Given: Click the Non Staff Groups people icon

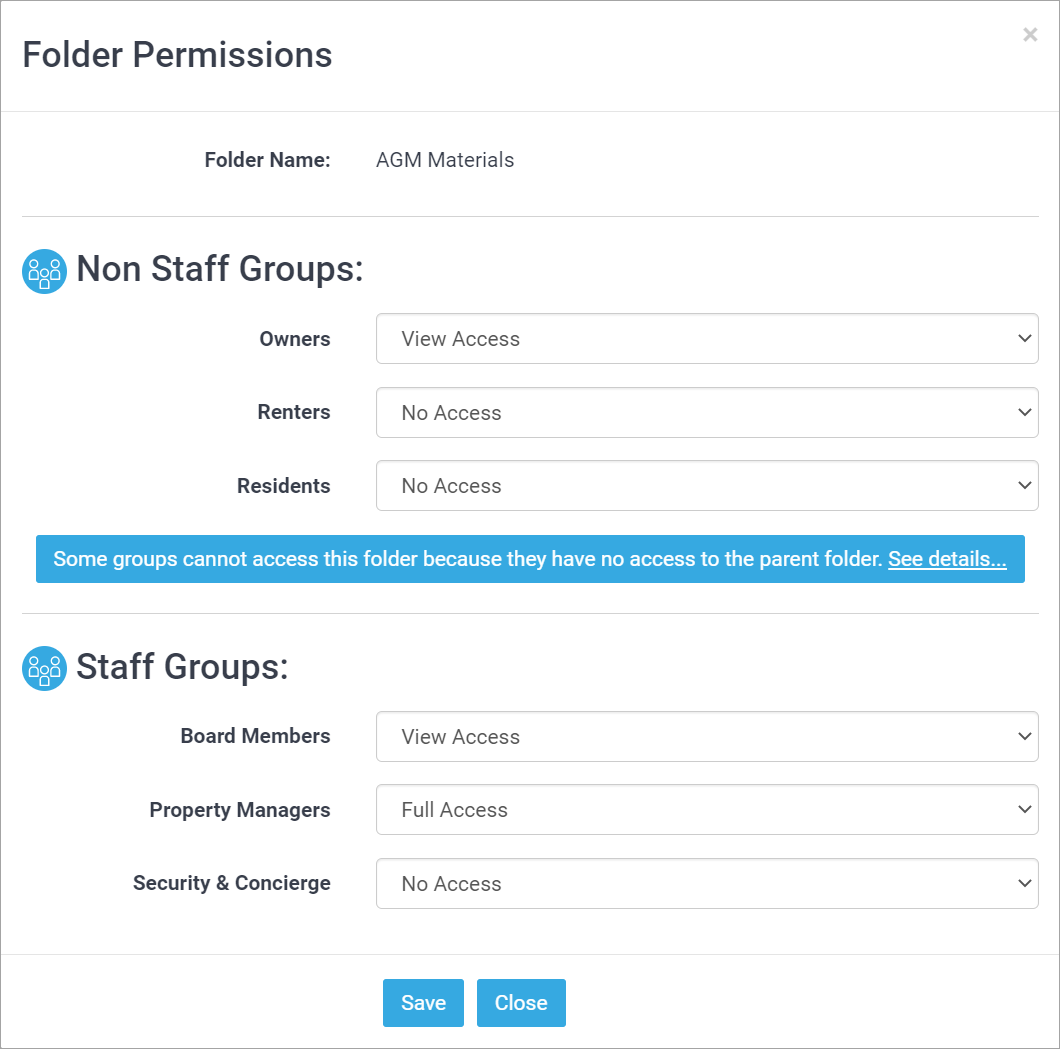Looking at the screenshot, I should tap(45, 271).
